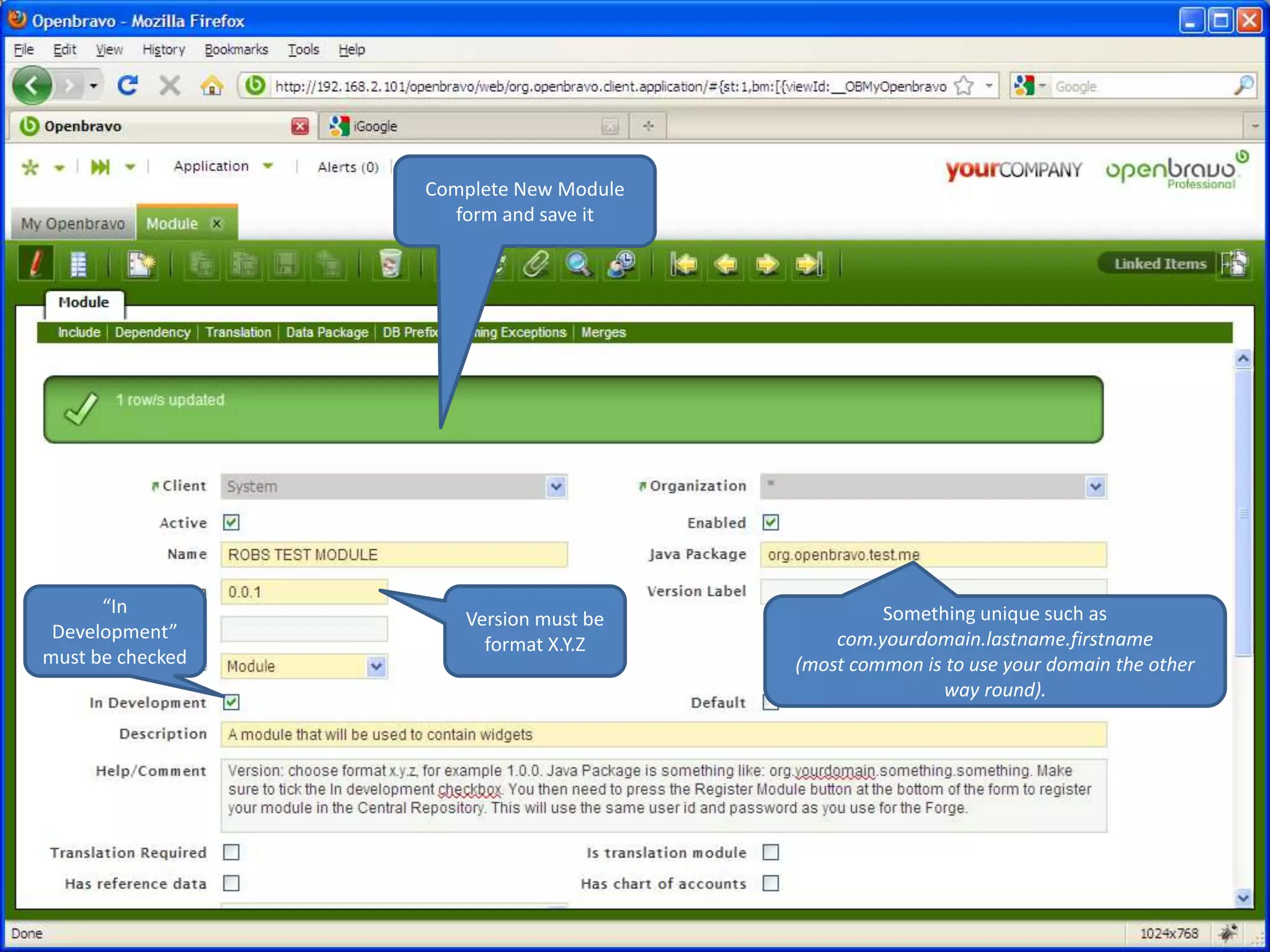
Task: Open Alerts (0) link
Action: 348,167
